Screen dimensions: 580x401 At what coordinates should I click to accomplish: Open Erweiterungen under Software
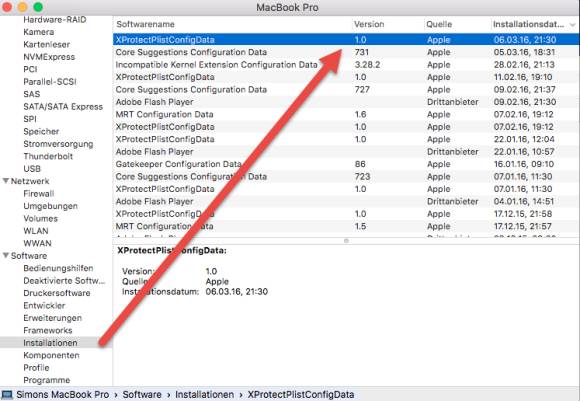point(52,318)
